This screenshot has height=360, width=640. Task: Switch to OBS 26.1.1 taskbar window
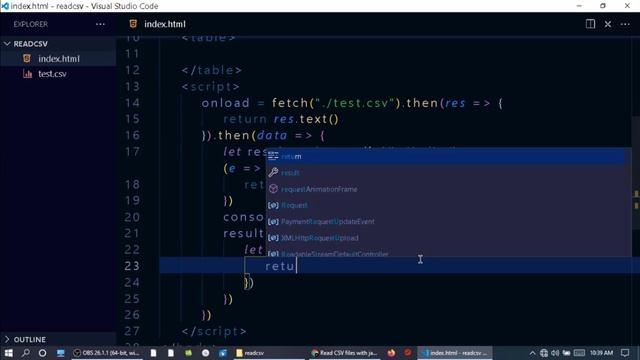pyautogui.click(x=107, y=353)
